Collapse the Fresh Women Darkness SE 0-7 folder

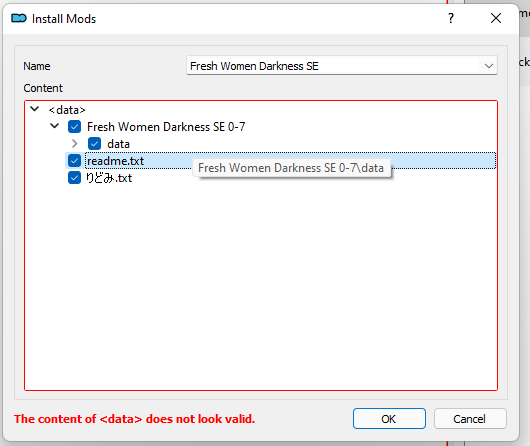[x=54, y=126]
